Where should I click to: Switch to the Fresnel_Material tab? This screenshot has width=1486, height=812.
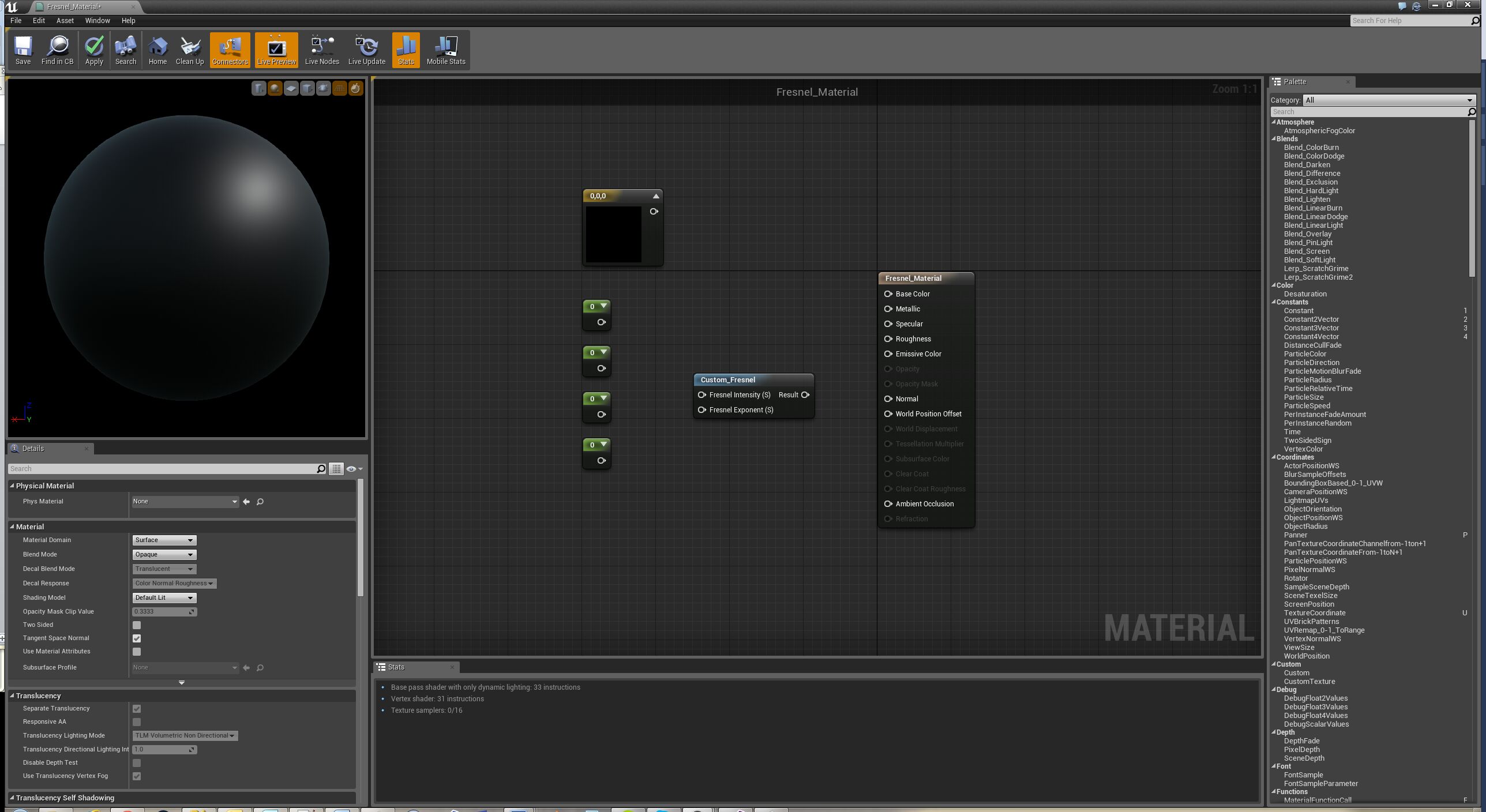[x=73, y=7]
